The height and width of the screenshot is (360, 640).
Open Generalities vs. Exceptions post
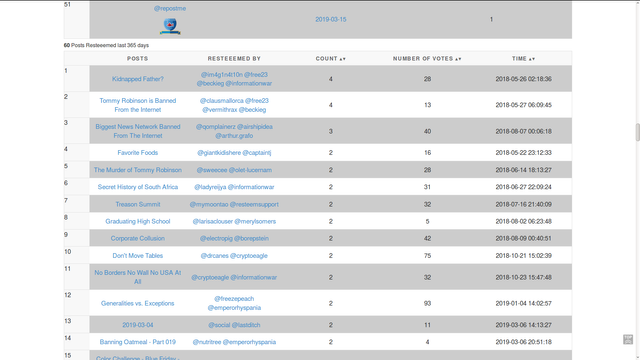click(x=138, y=303)
